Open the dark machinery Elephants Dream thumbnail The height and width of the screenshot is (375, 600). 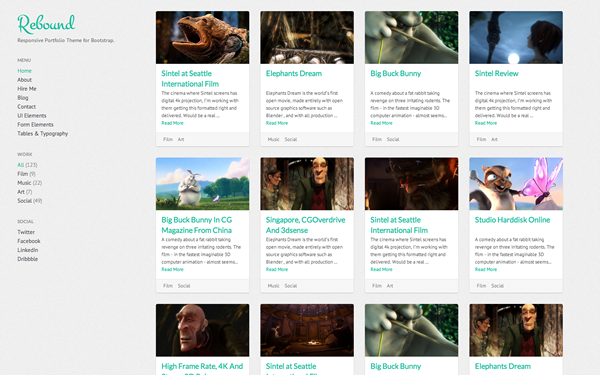click(307, 38)
